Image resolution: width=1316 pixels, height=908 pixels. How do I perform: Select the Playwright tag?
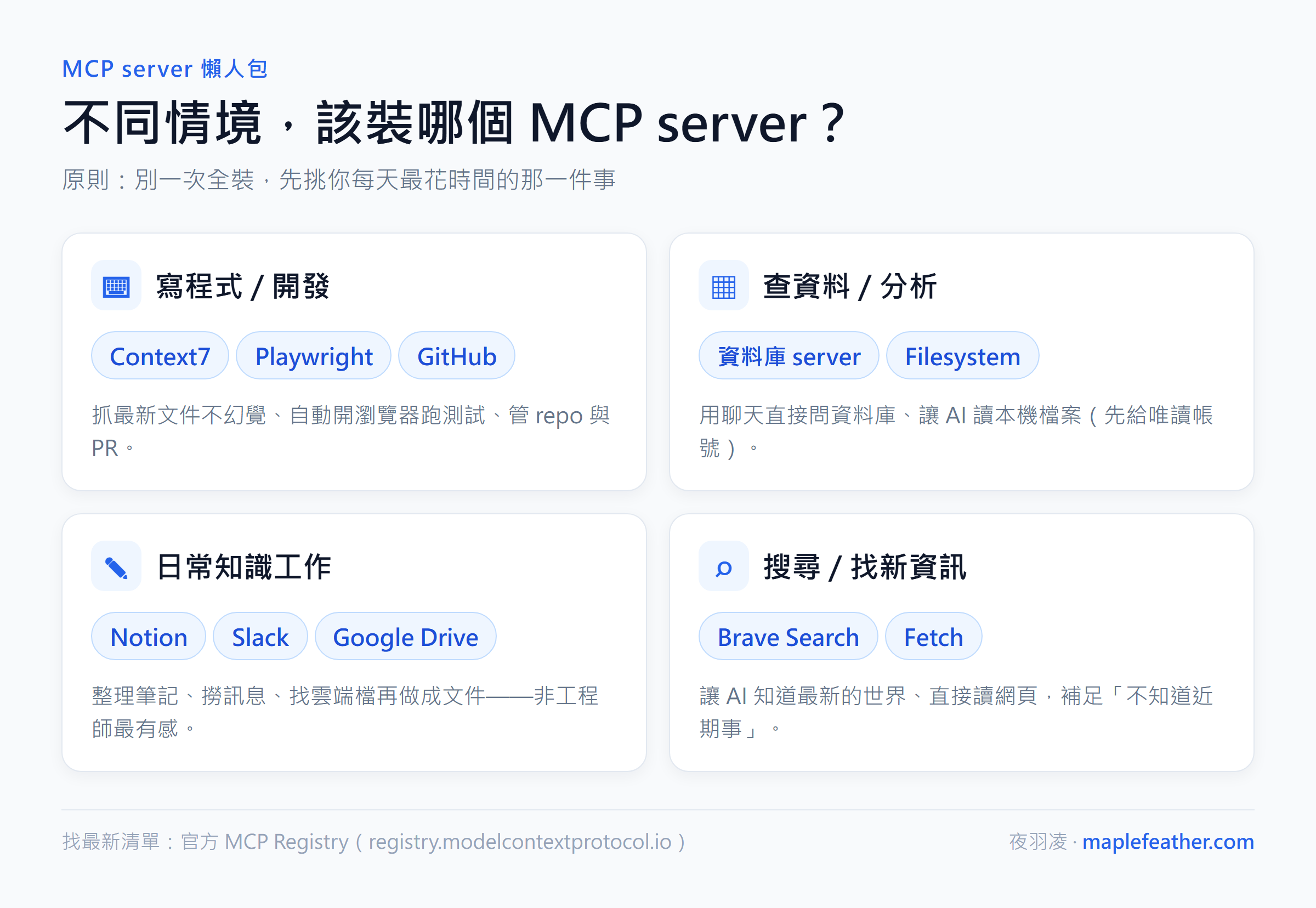point(314,355)
